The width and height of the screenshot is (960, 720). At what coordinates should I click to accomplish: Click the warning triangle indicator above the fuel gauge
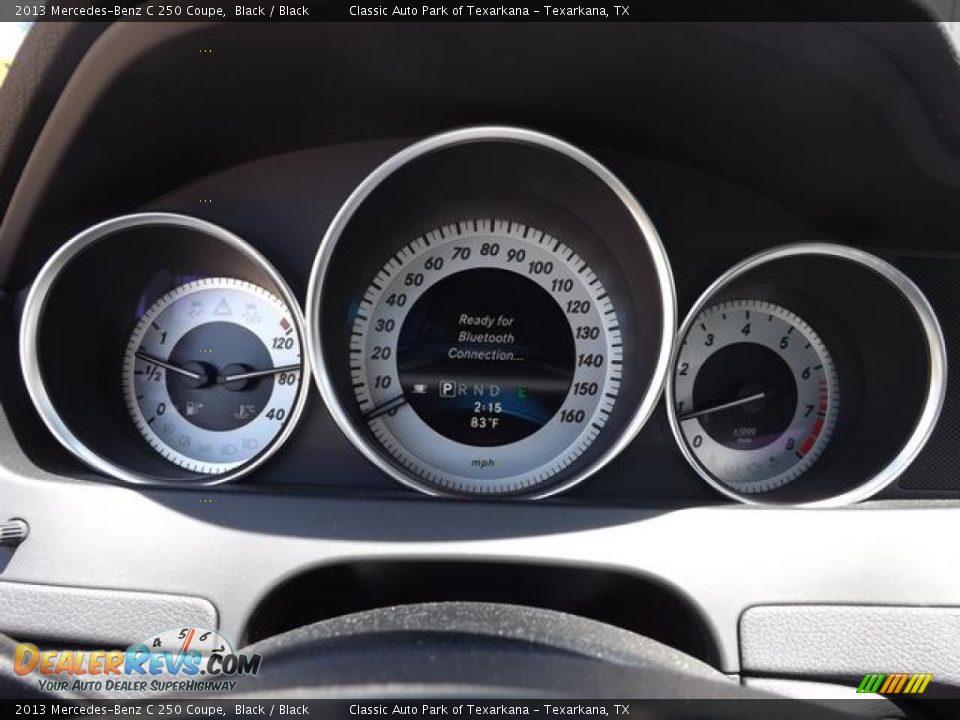(x=222, y=307)
